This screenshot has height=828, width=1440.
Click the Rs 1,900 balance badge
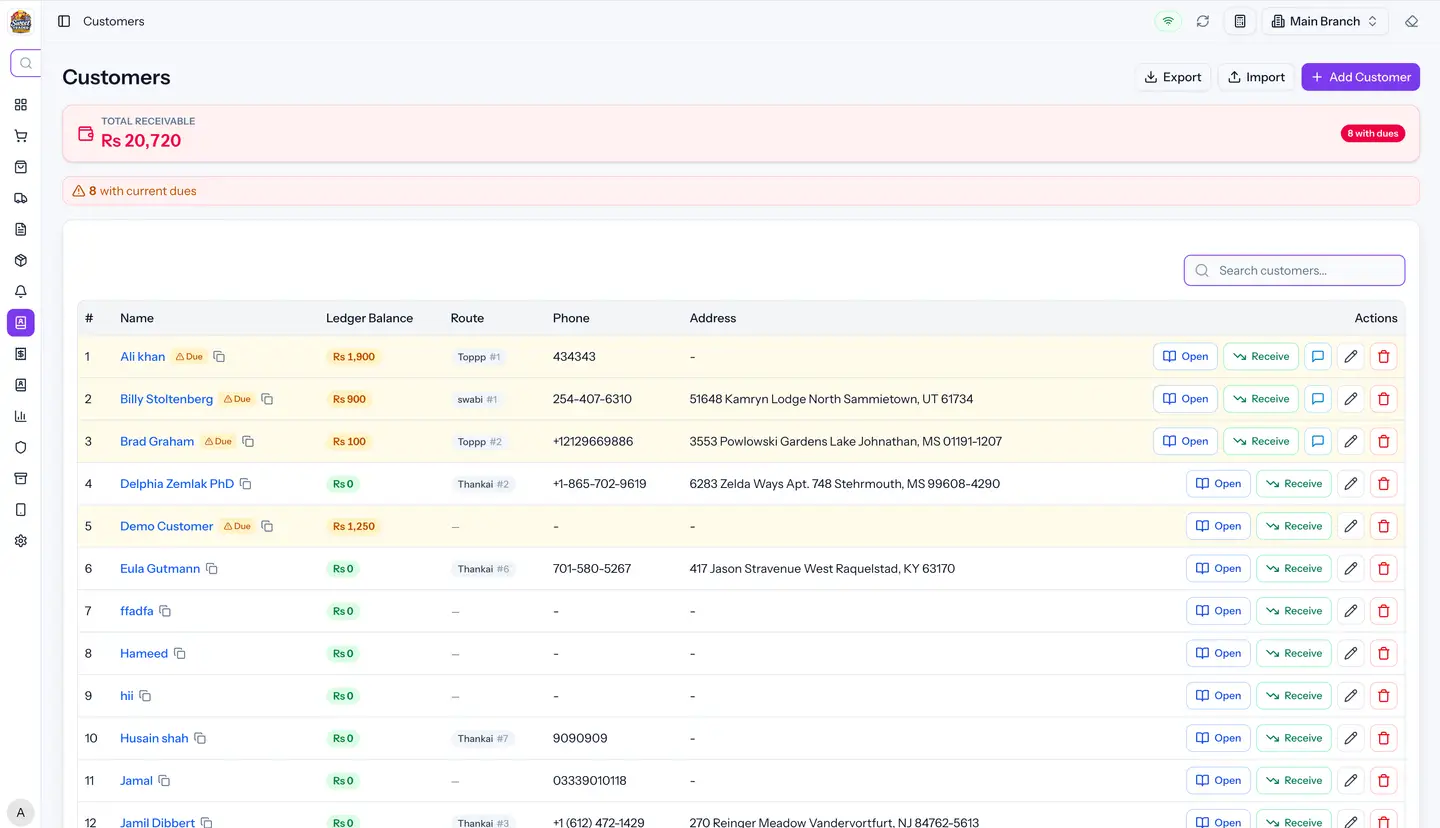coord(354,357)
